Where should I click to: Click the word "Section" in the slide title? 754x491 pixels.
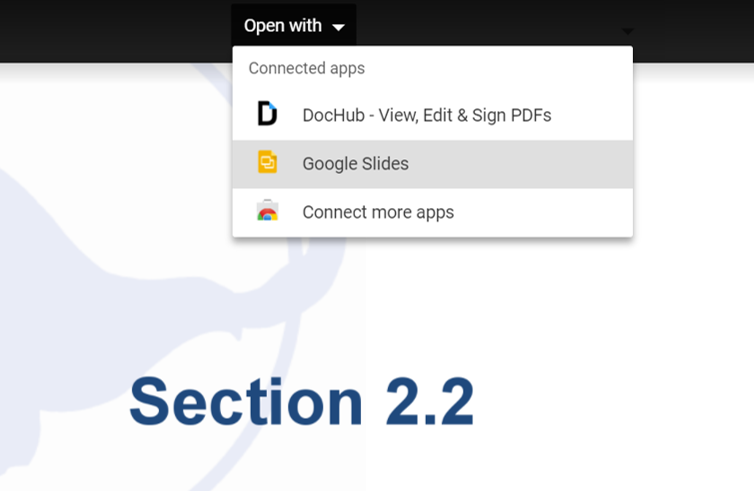246,403
